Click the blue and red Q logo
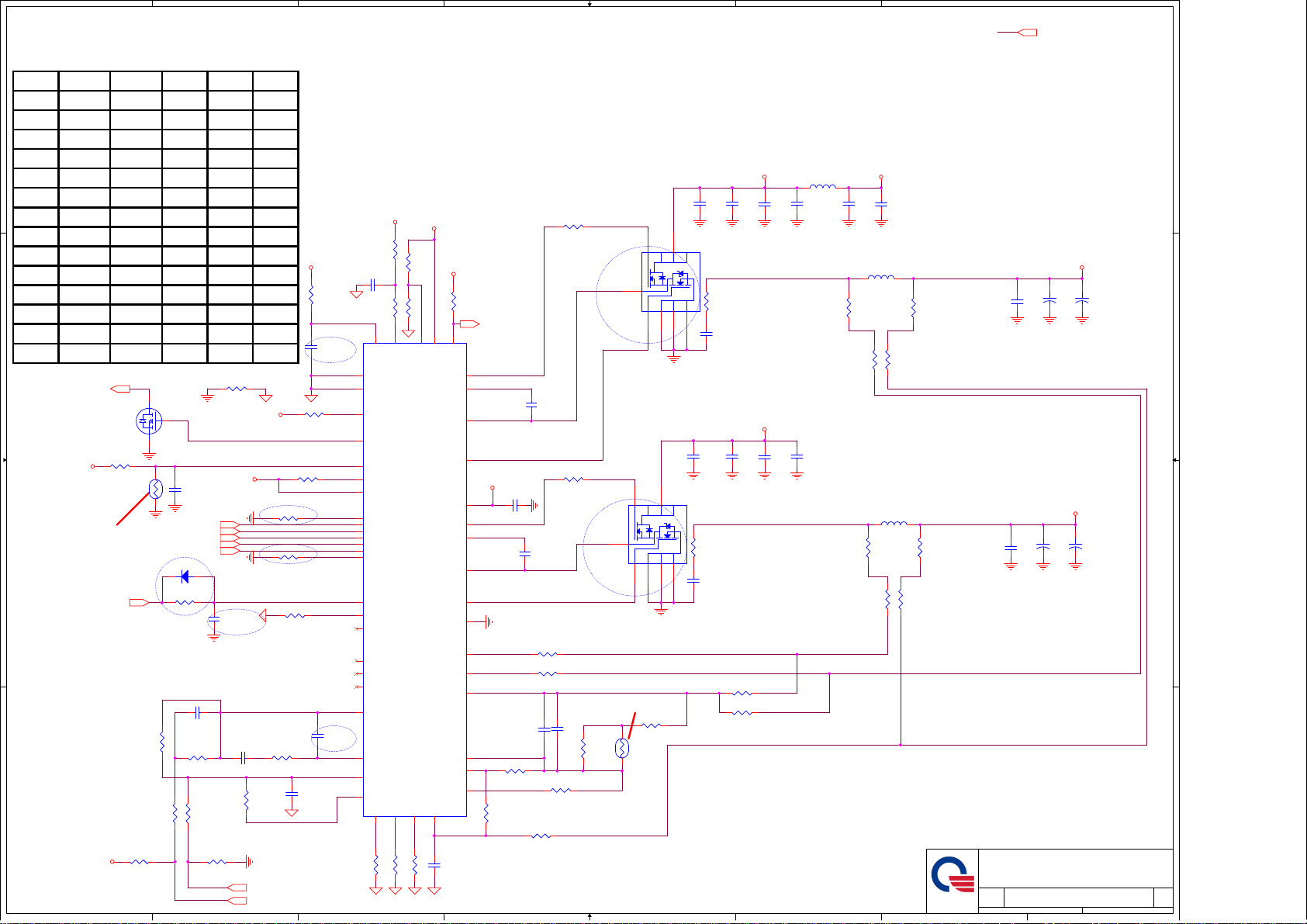The image size is (1307, 924). click(x=953, y=875)
